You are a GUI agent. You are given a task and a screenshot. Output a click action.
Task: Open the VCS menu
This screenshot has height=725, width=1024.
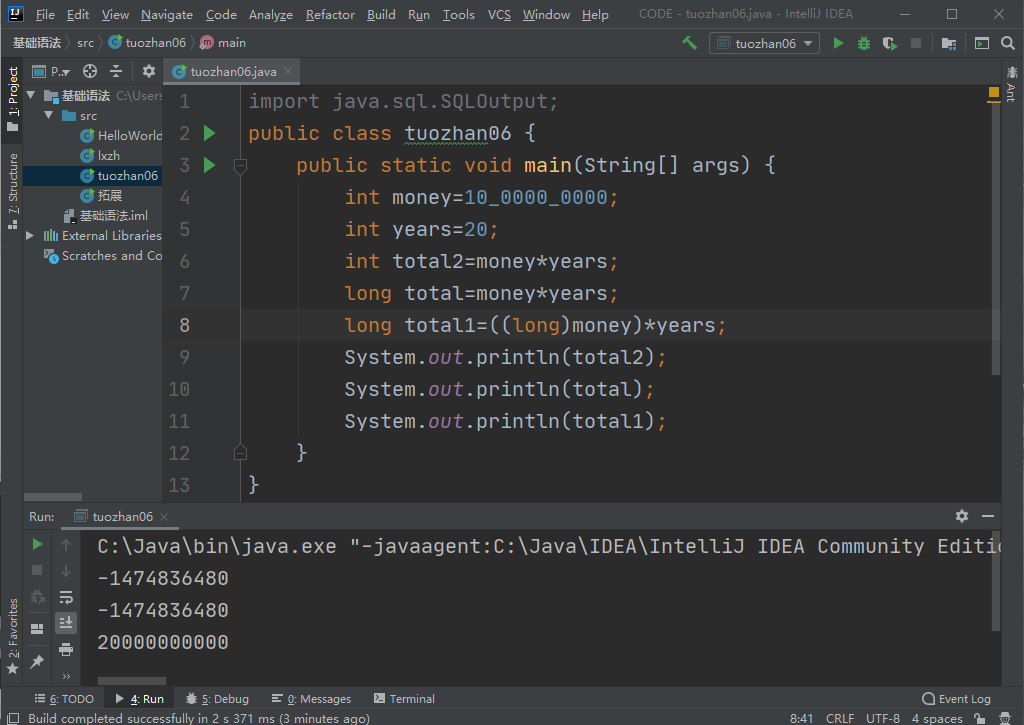tap(499, 14)
